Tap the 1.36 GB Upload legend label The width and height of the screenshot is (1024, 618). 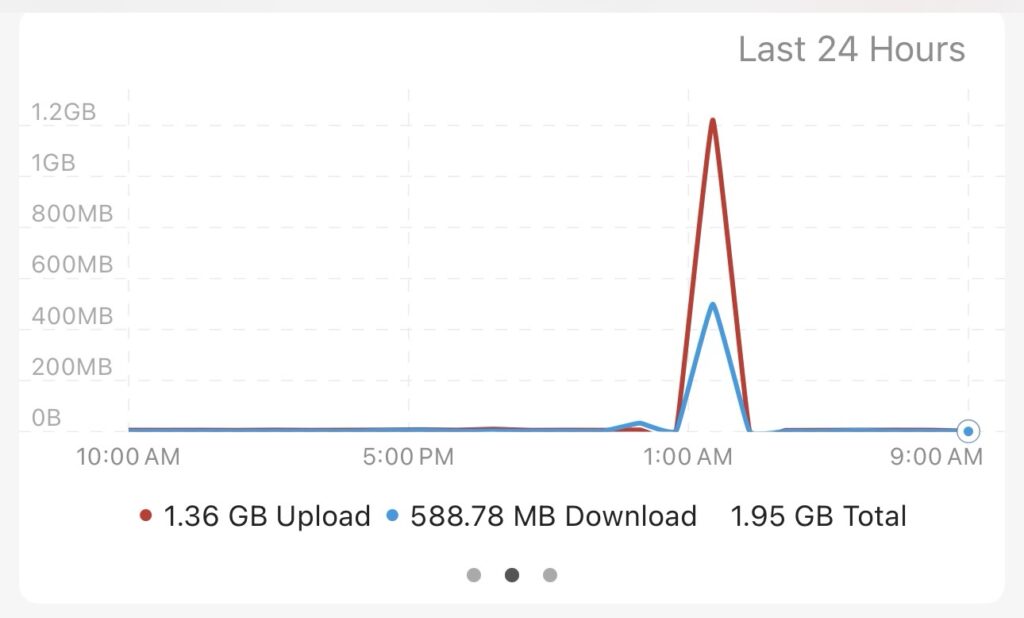(267, 516)
